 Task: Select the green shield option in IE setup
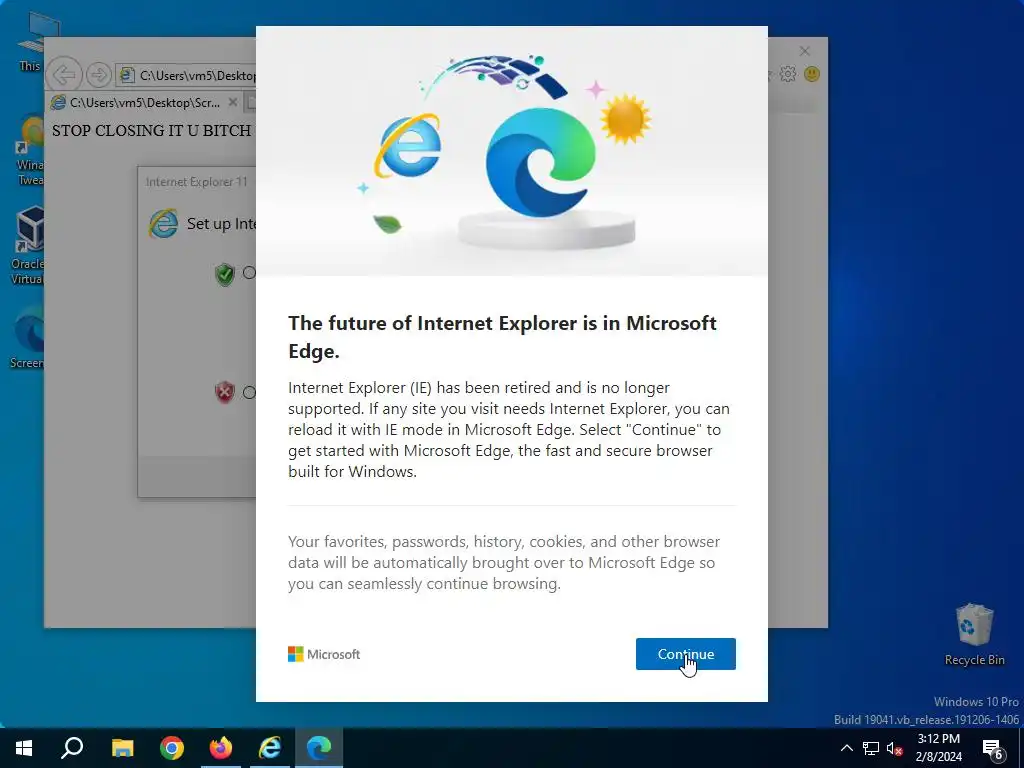(249, 272)
